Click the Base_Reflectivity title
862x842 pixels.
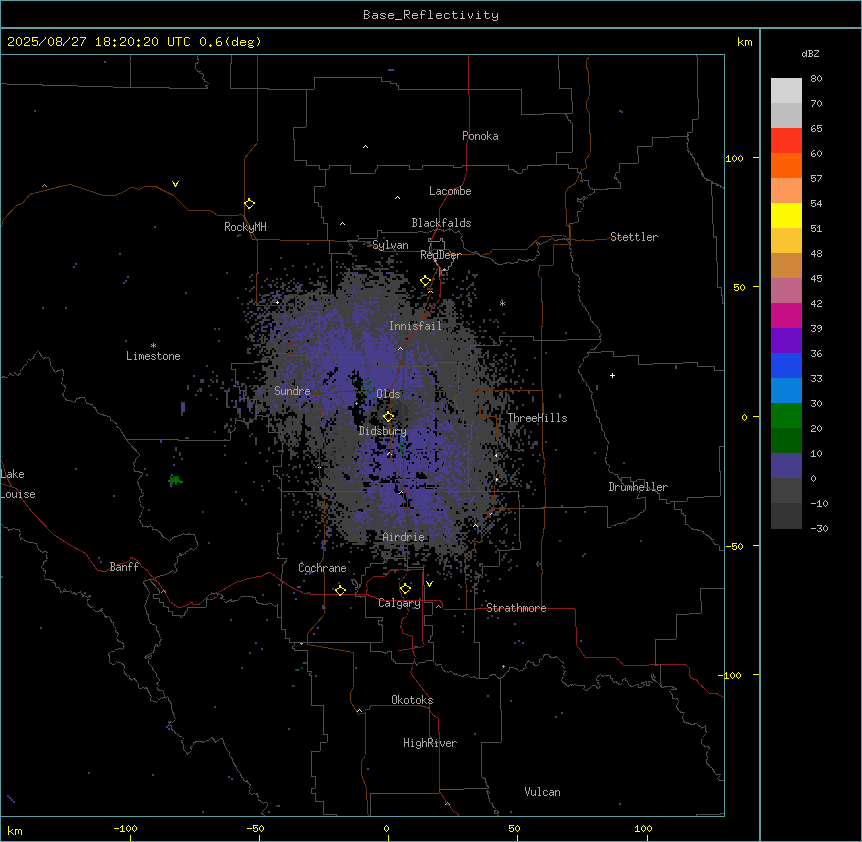431,15
